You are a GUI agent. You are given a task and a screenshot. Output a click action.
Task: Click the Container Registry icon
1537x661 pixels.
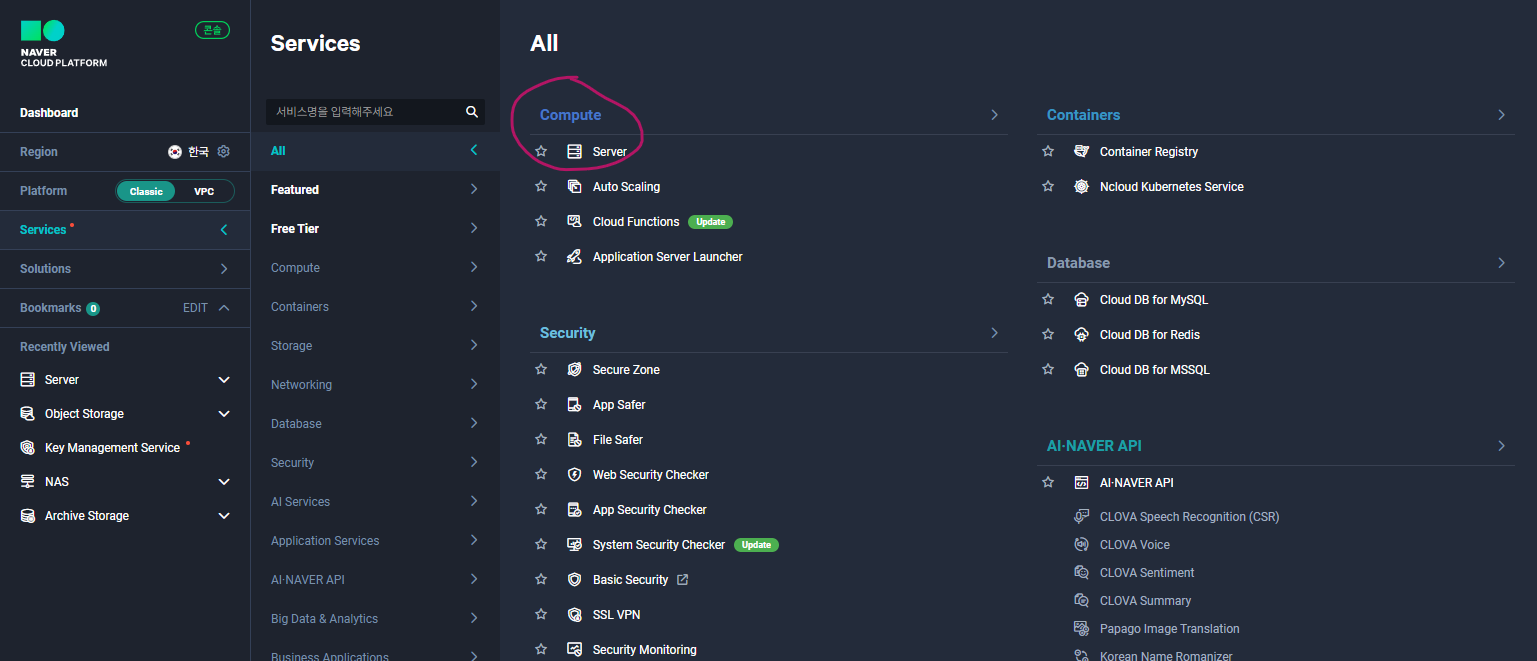(1081, 152)
